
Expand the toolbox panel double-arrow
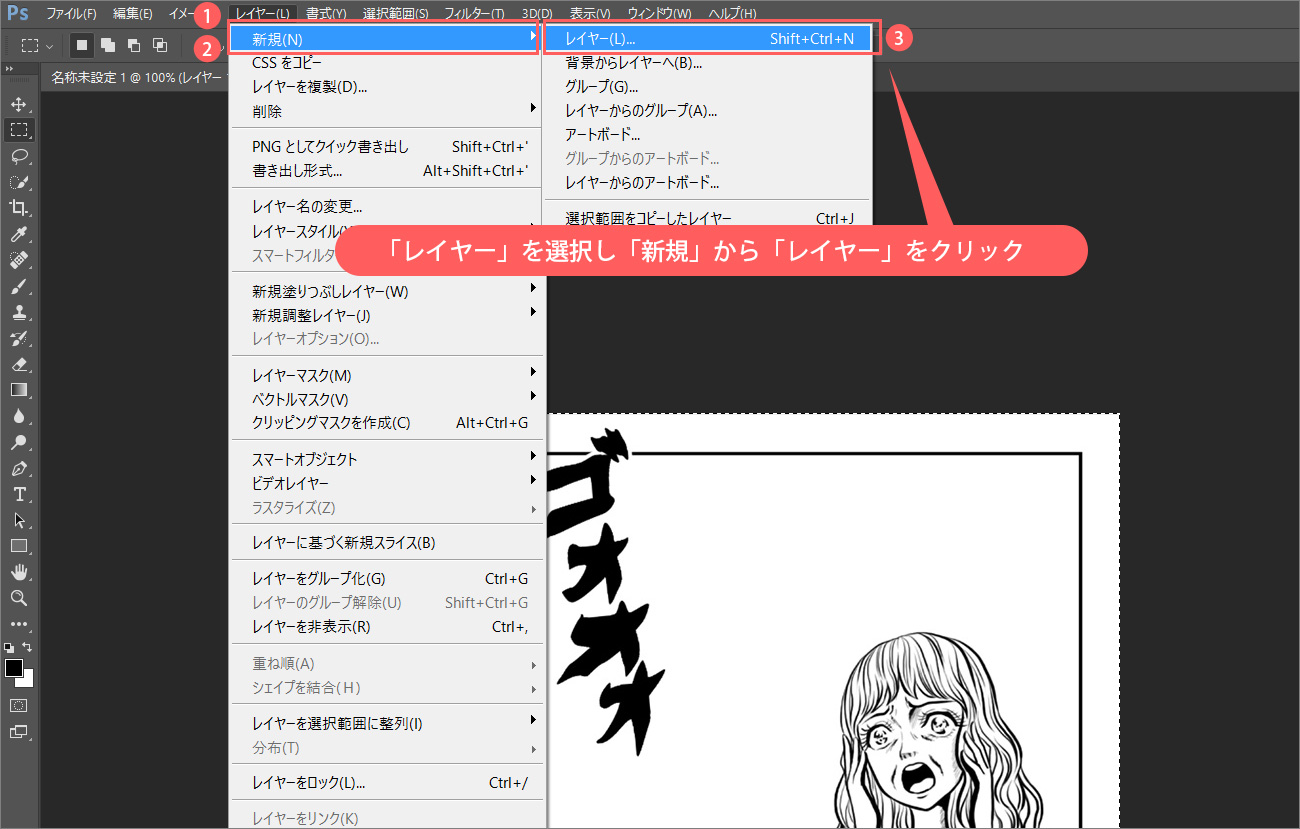[x=8, y=69]
